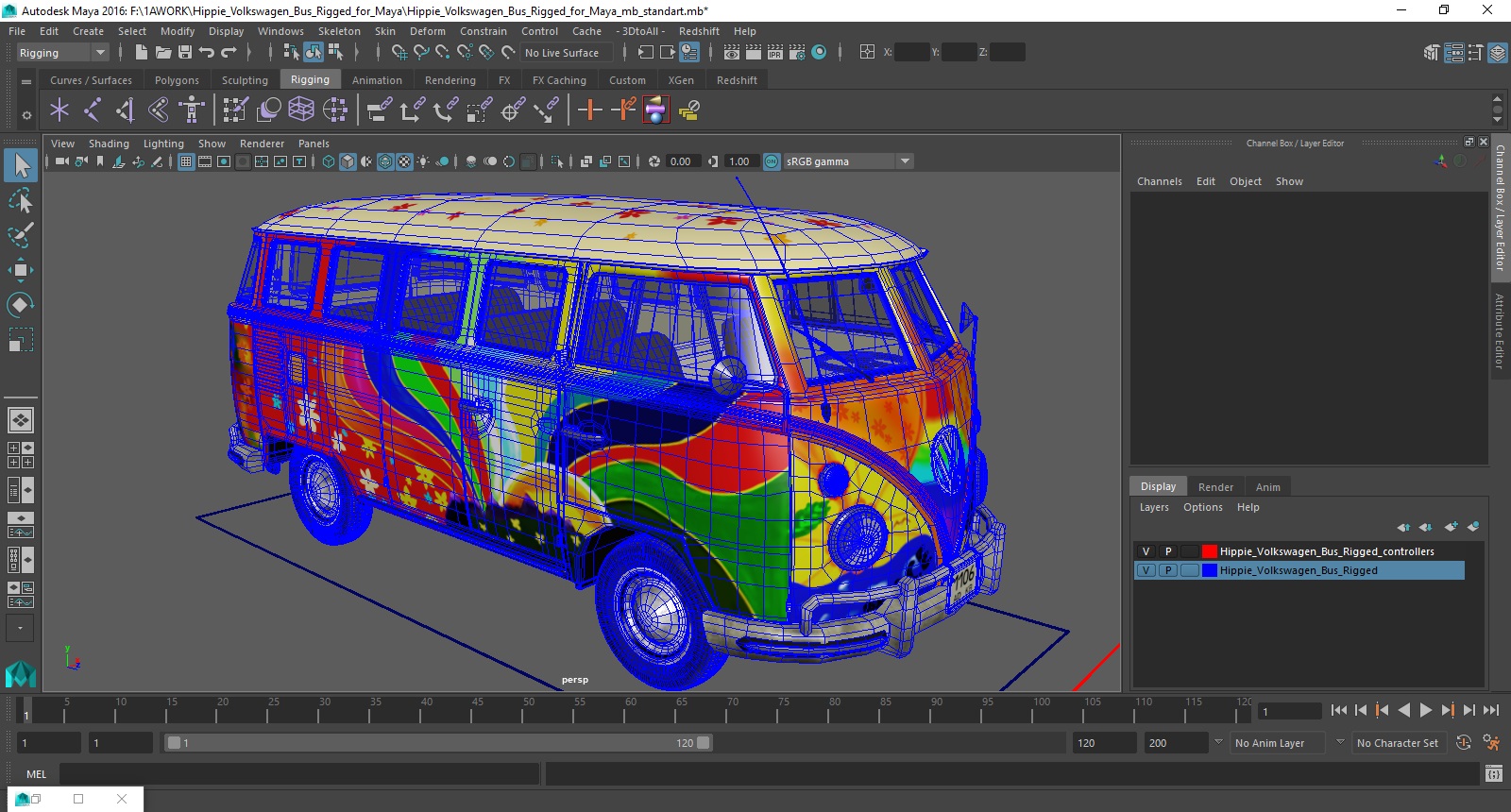Viewport: 1511px width, 812px height.
Task: Toggle playback P of controllers layer
Action: tap(1168, 551)
